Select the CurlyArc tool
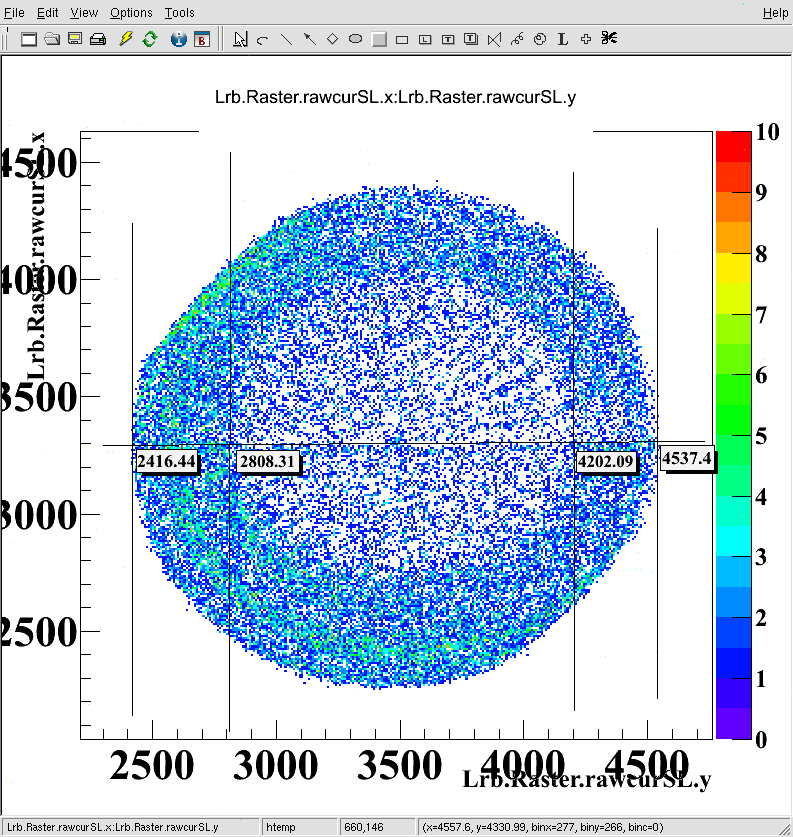This screenshot has width=793, height=837. coord(540,39)
